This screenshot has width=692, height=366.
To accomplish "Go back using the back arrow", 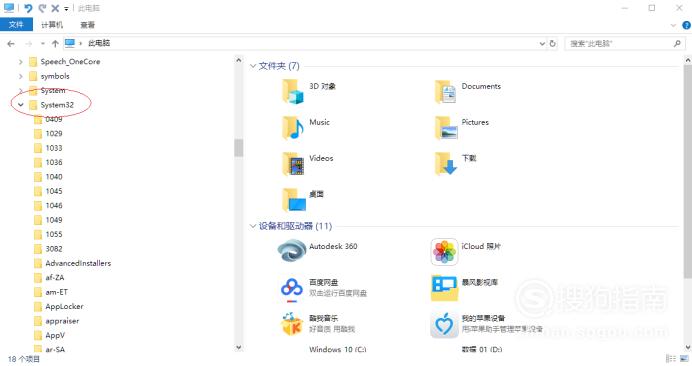I will (11, 43).
